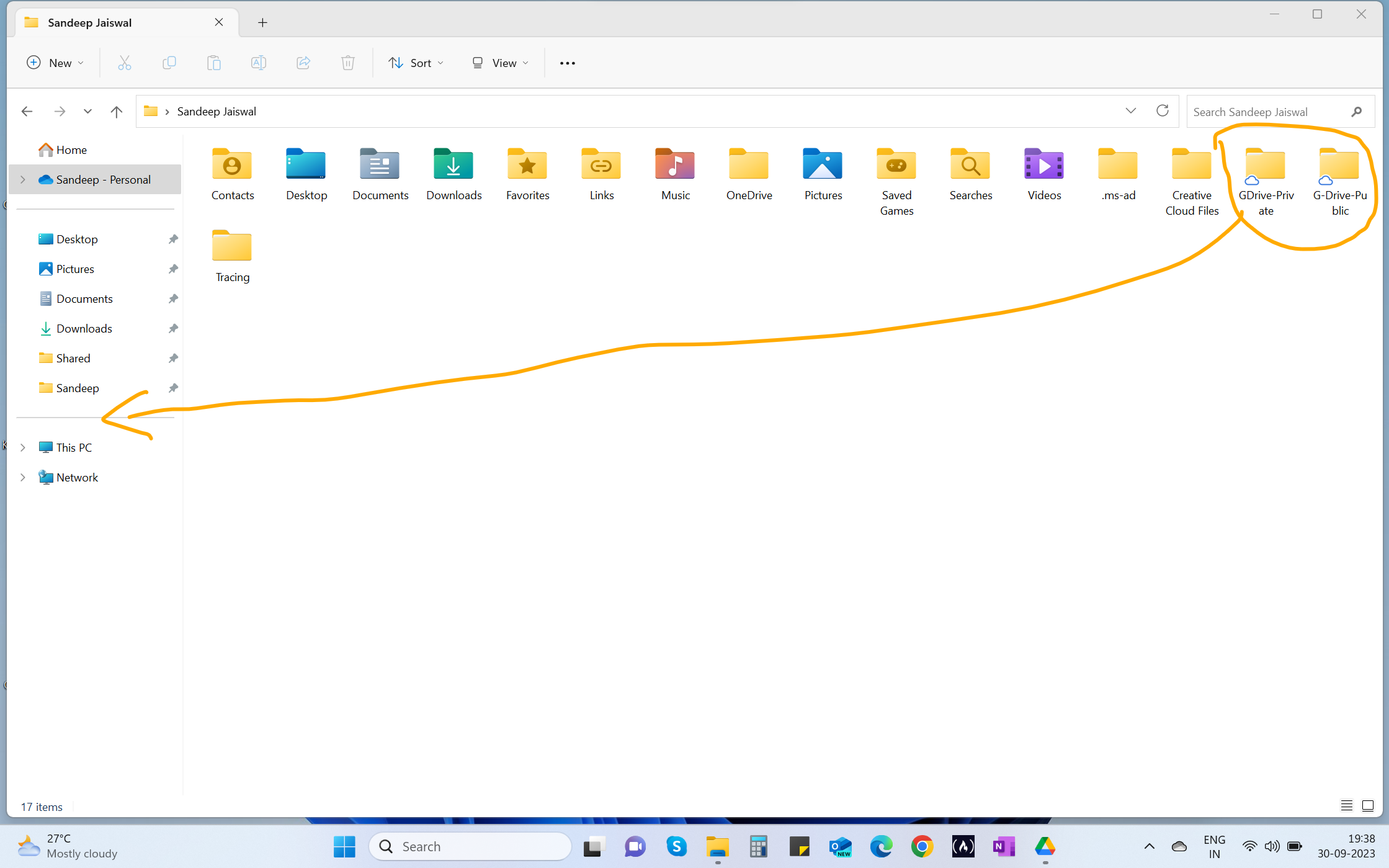Viewport: 1389px width, 868px height.
Task: Go up one folder level
Action: [116, 111]
